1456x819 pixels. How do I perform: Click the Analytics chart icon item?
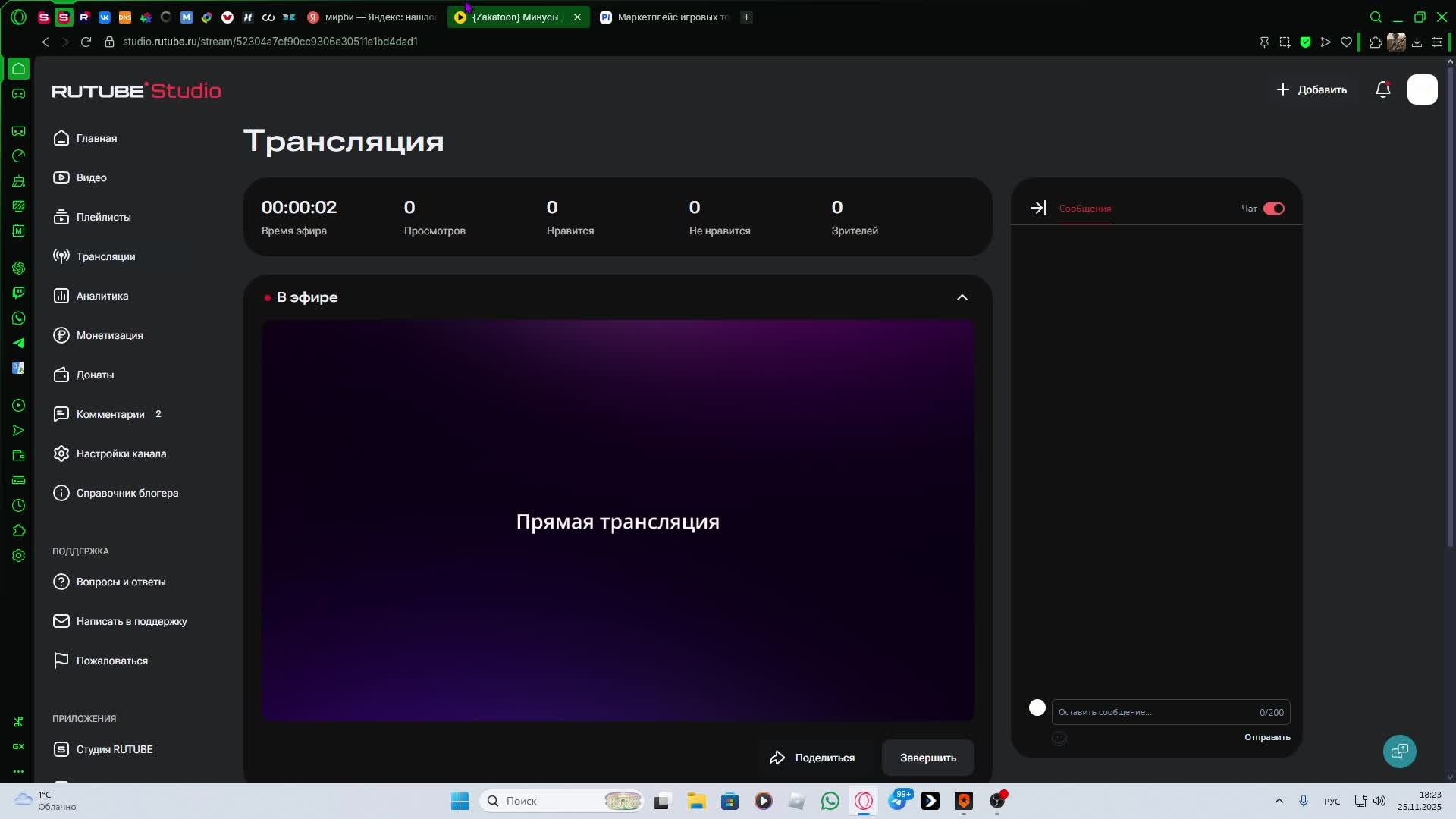coord(61,296)
